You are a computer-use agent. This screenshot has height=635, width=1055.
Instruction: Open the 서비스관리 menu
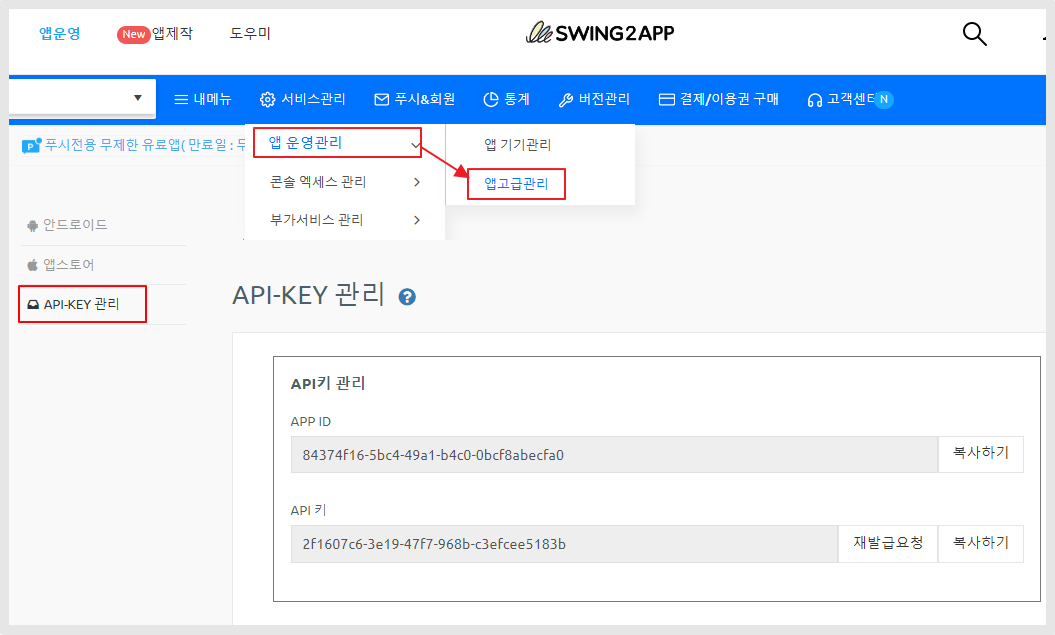303,100
